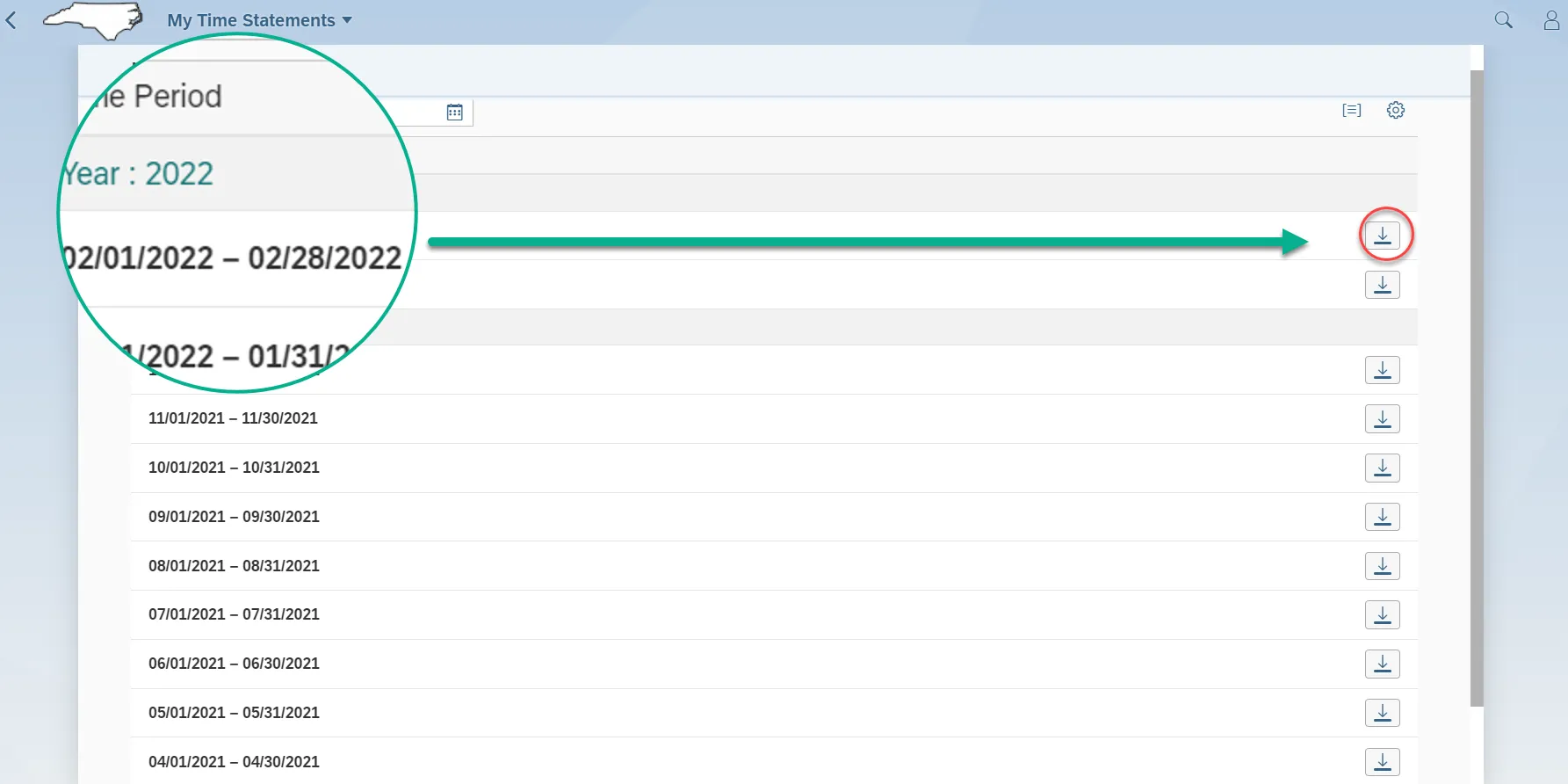Image resolution: width=1568 pixels, height=784 pixels.
Task: Open the calendar date picker icon
Action: (x=454, y=112)
